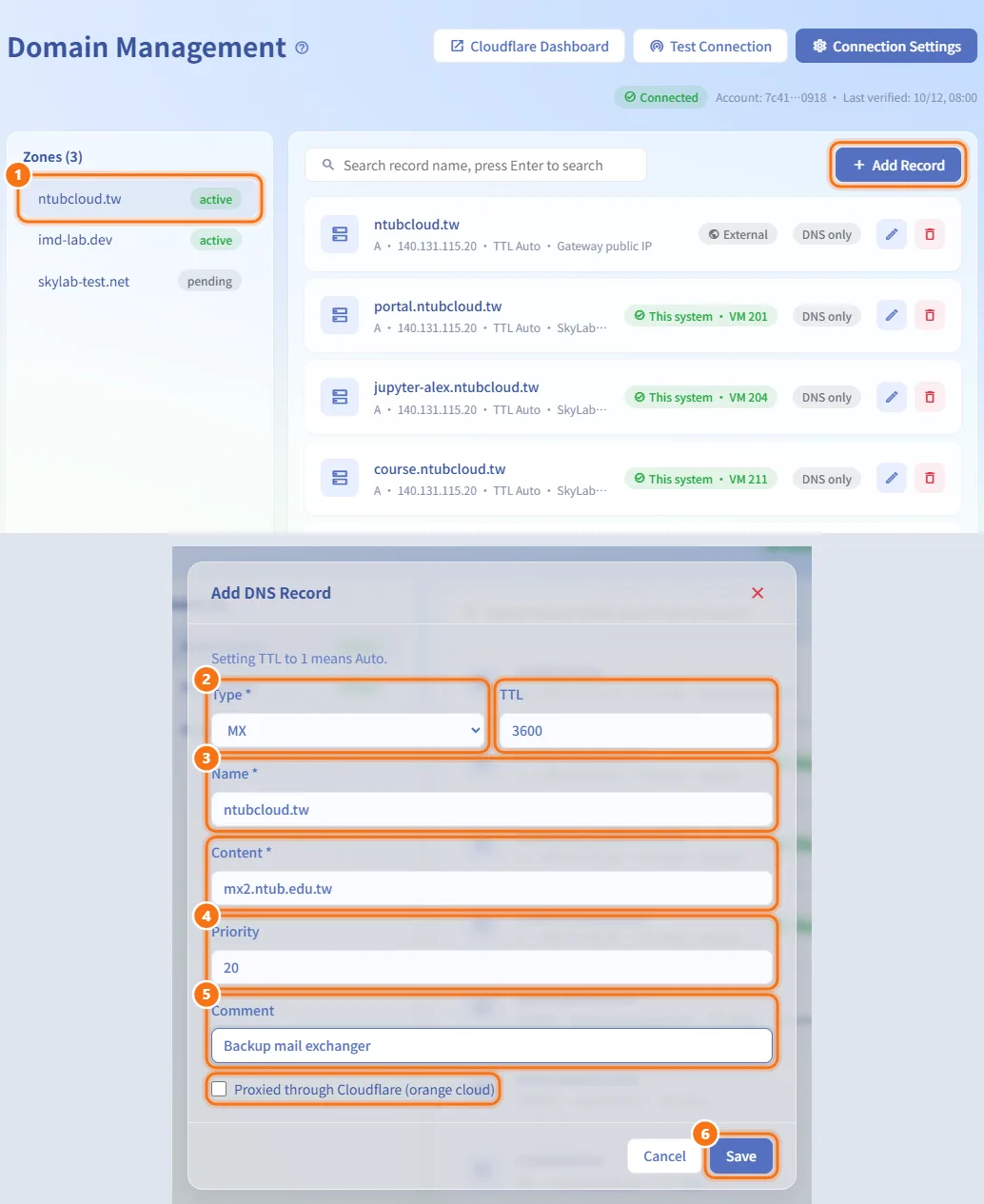Click the Content field with mx2.ntub.edu.tw
The image size is (984, 1204).
pos(492,888)
